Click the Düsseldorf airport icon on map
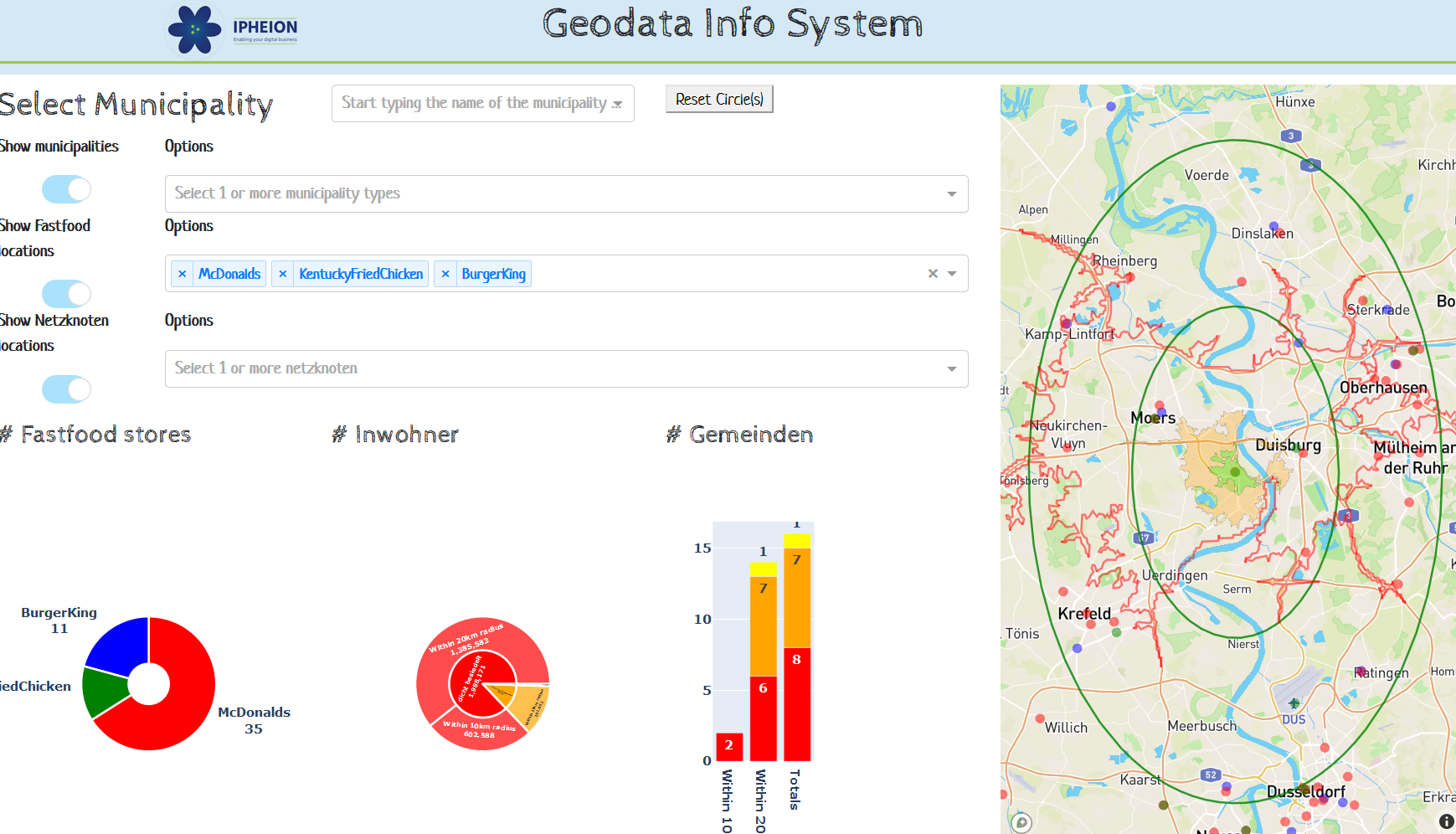The width and height of the screenshot is (1456, 834). click(x=1294, y=703)
